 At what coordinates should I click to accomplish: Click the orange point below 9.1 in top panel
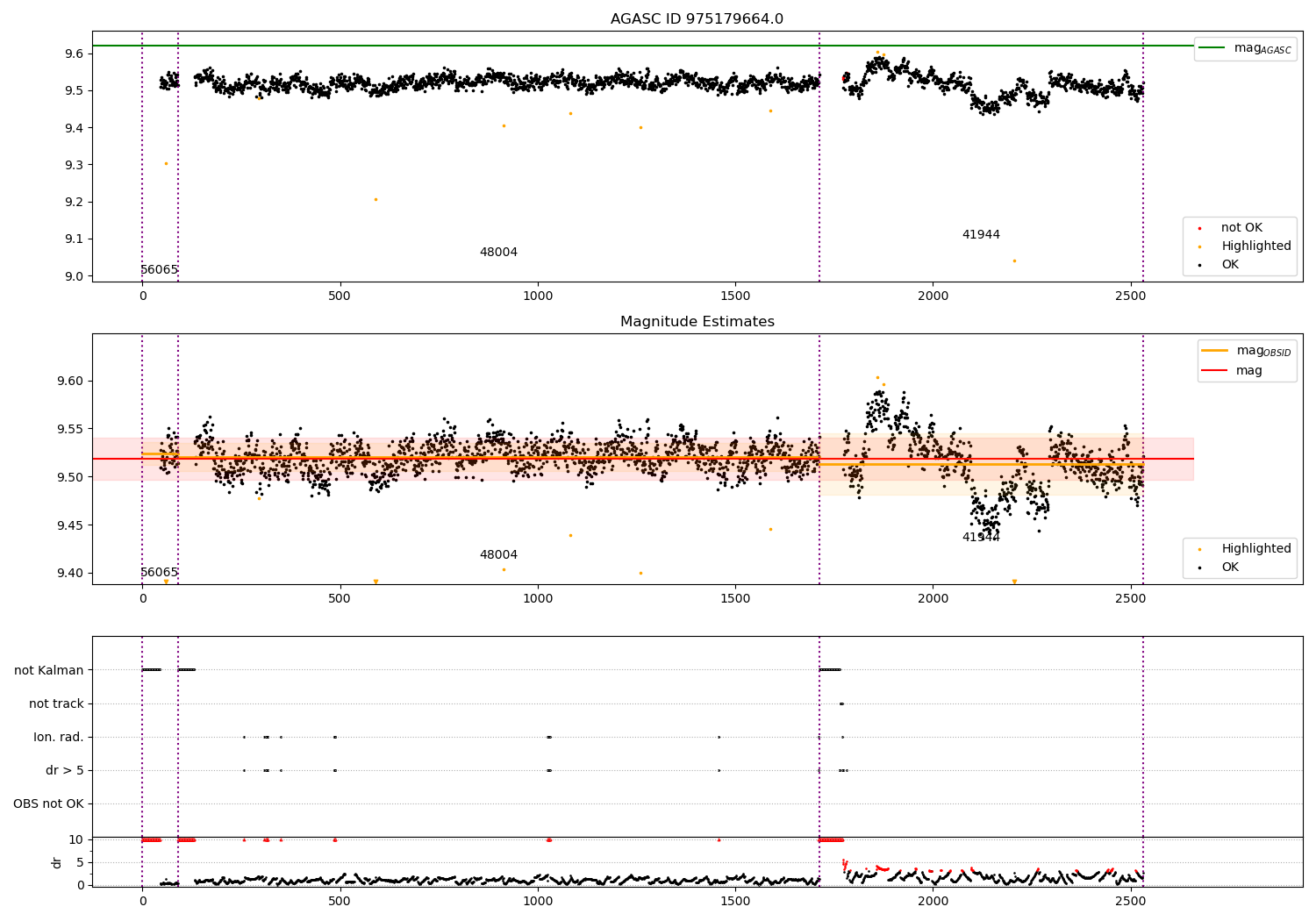[x=1014, y=261]
